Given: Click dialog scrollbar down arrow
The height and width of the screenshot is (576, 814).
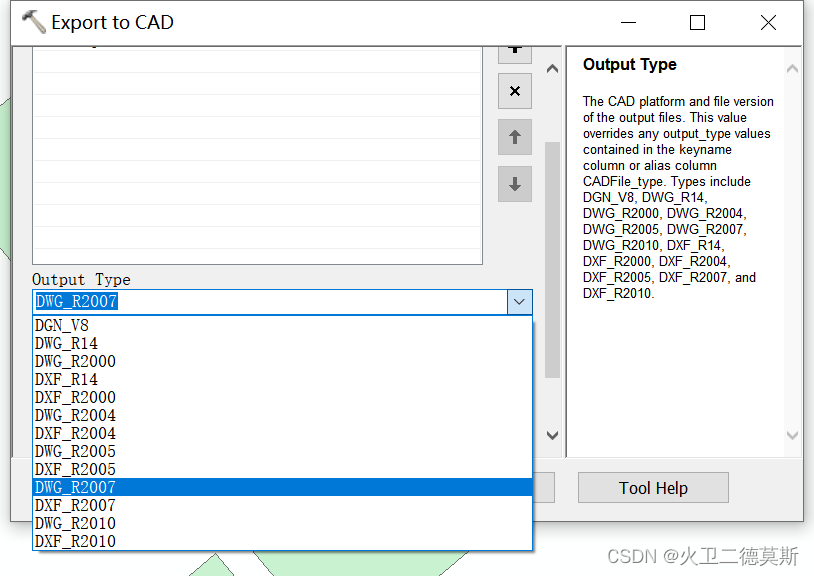Looking at the screenshot, I should pyautogui.click(x=552, y=435).
